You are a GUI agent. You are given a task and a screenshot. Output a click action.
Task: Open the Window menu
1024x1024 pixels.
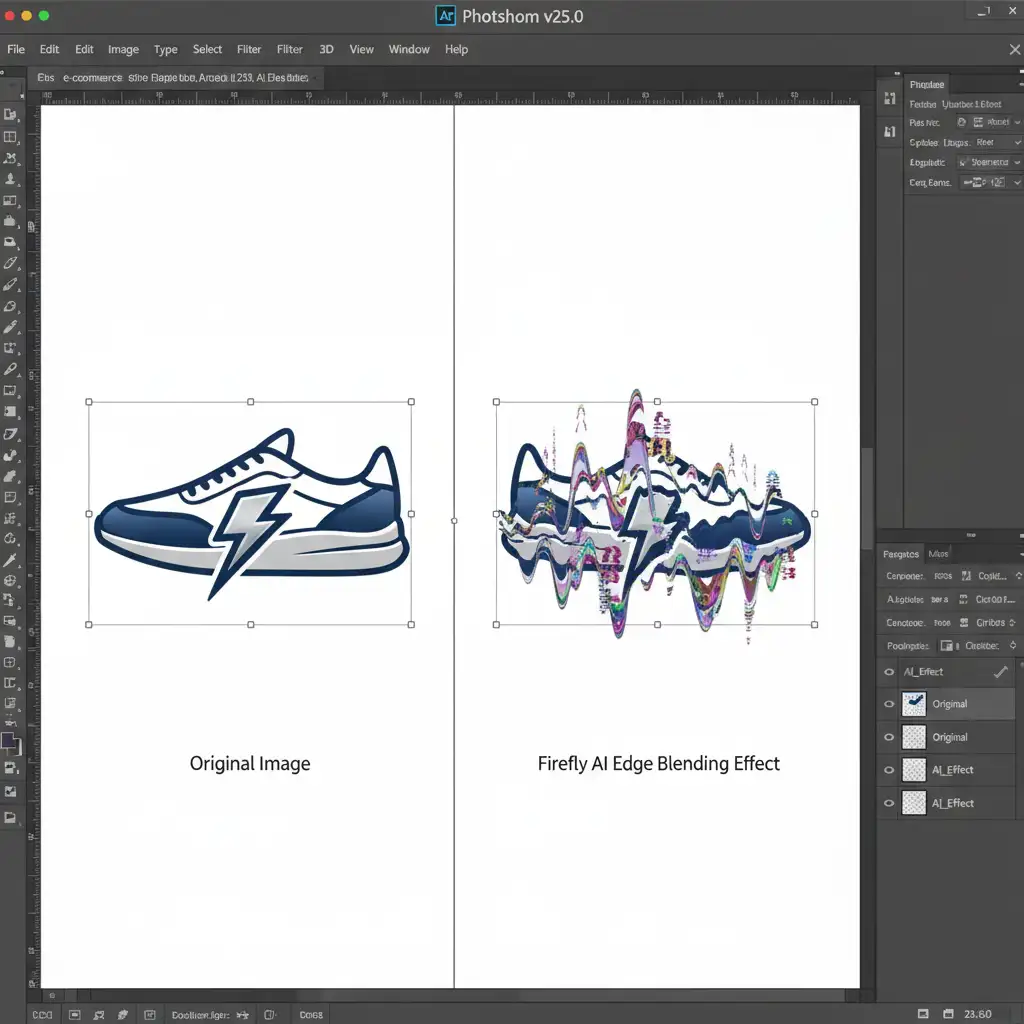coord(409,49)
